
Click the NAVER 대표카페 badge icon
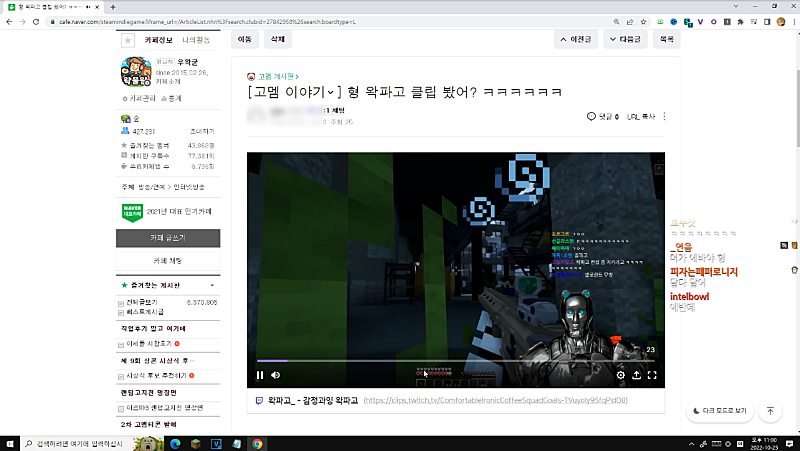[x=132, y=212]
